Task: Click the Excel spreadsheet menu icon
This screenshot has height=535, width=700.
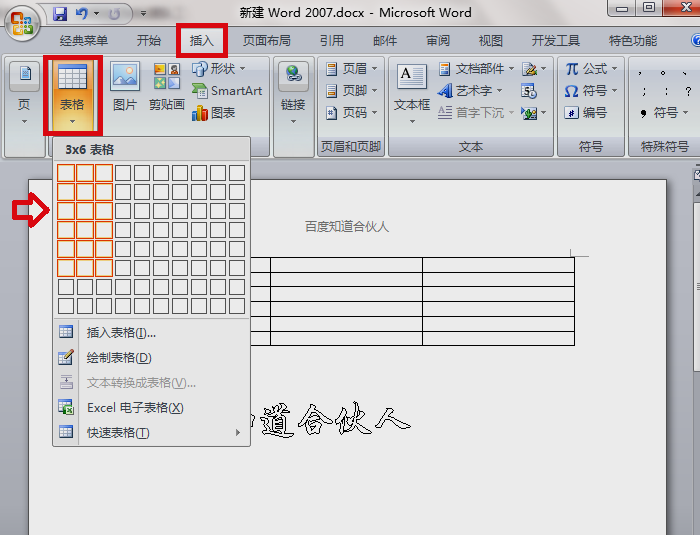Action: click(66, 406)
